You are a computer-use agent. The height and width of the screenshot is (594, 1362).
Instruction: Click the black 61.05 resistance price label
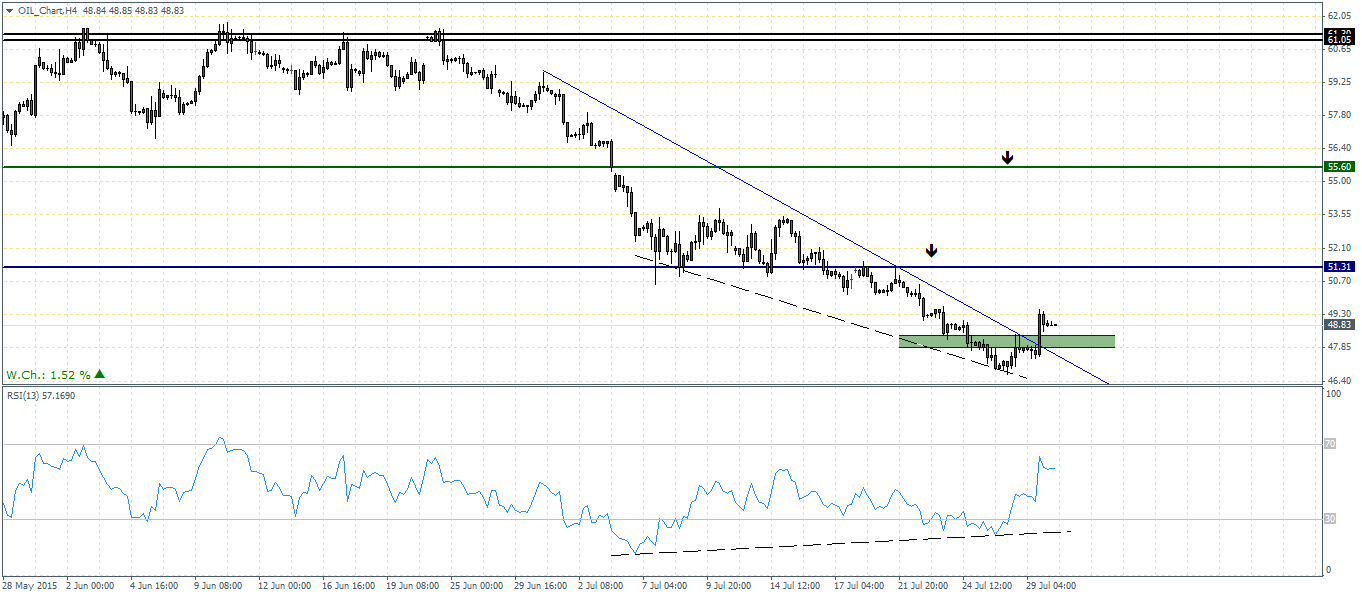(x=1339, y=40)
